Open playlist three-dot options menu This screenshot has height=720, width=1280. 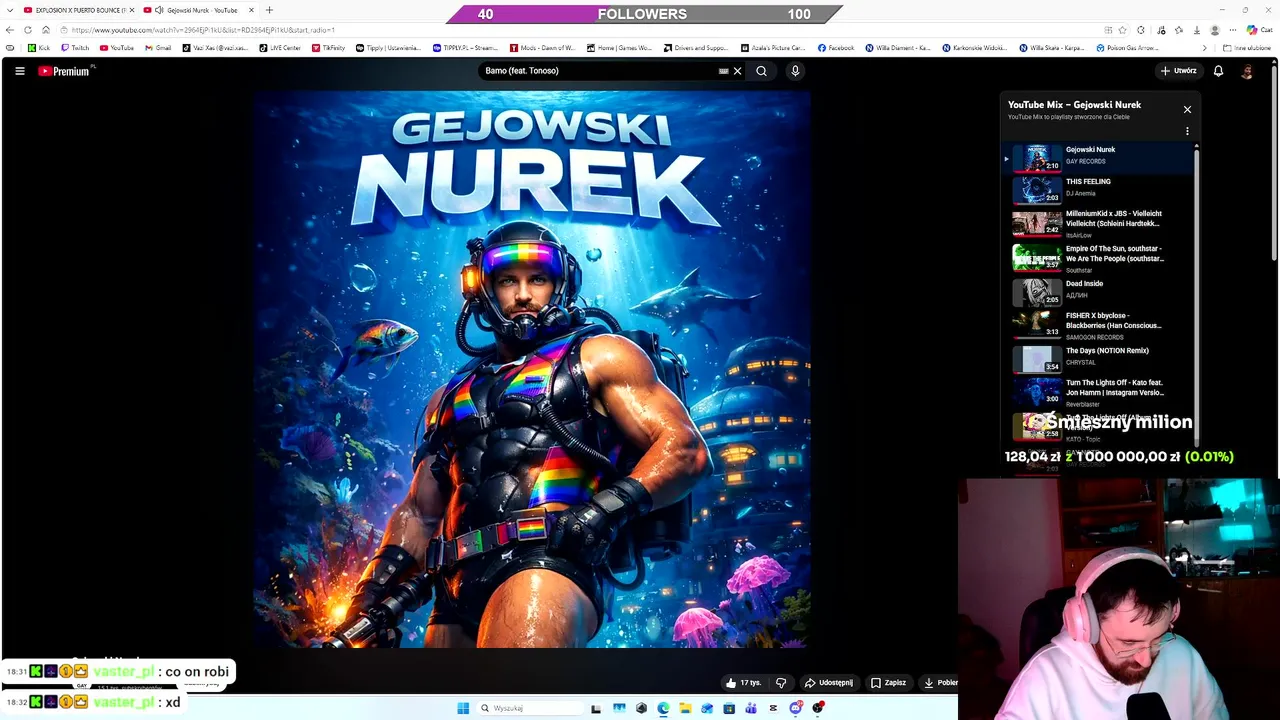point(1187,131)
